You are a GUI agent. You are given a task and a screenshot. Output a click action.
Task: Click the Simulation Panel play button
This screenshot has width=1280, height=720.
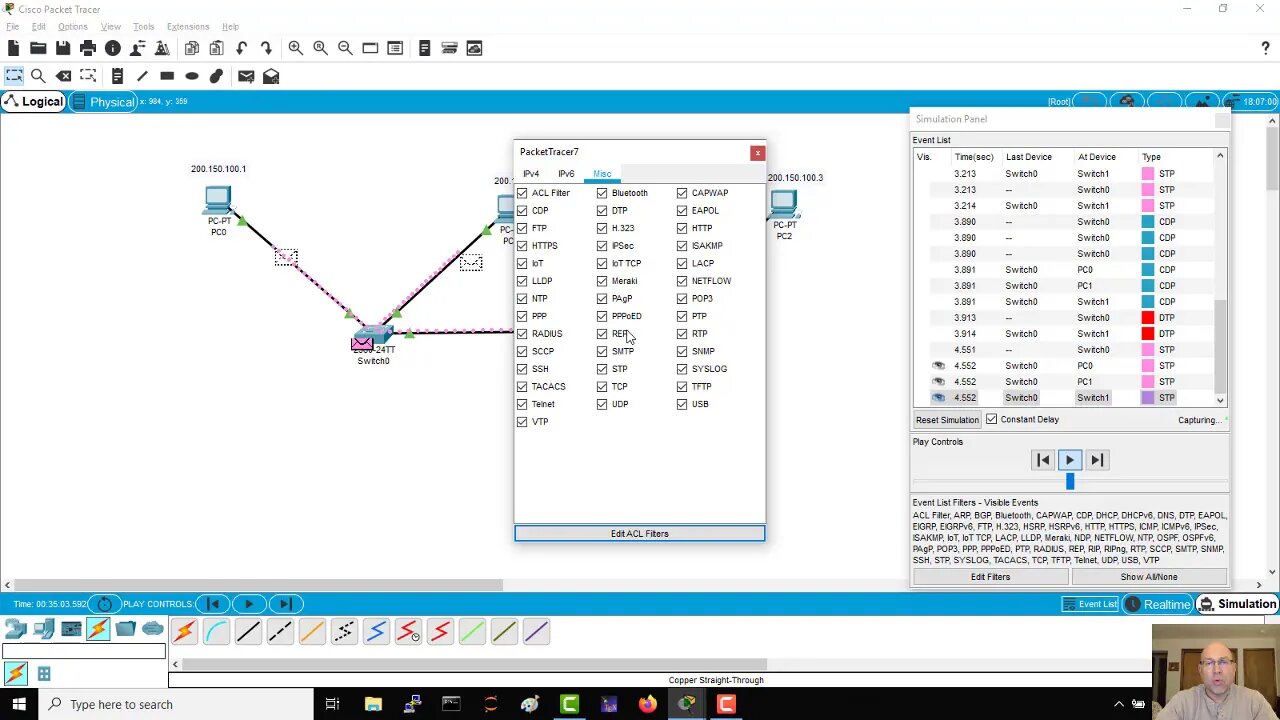[1070, 460]
